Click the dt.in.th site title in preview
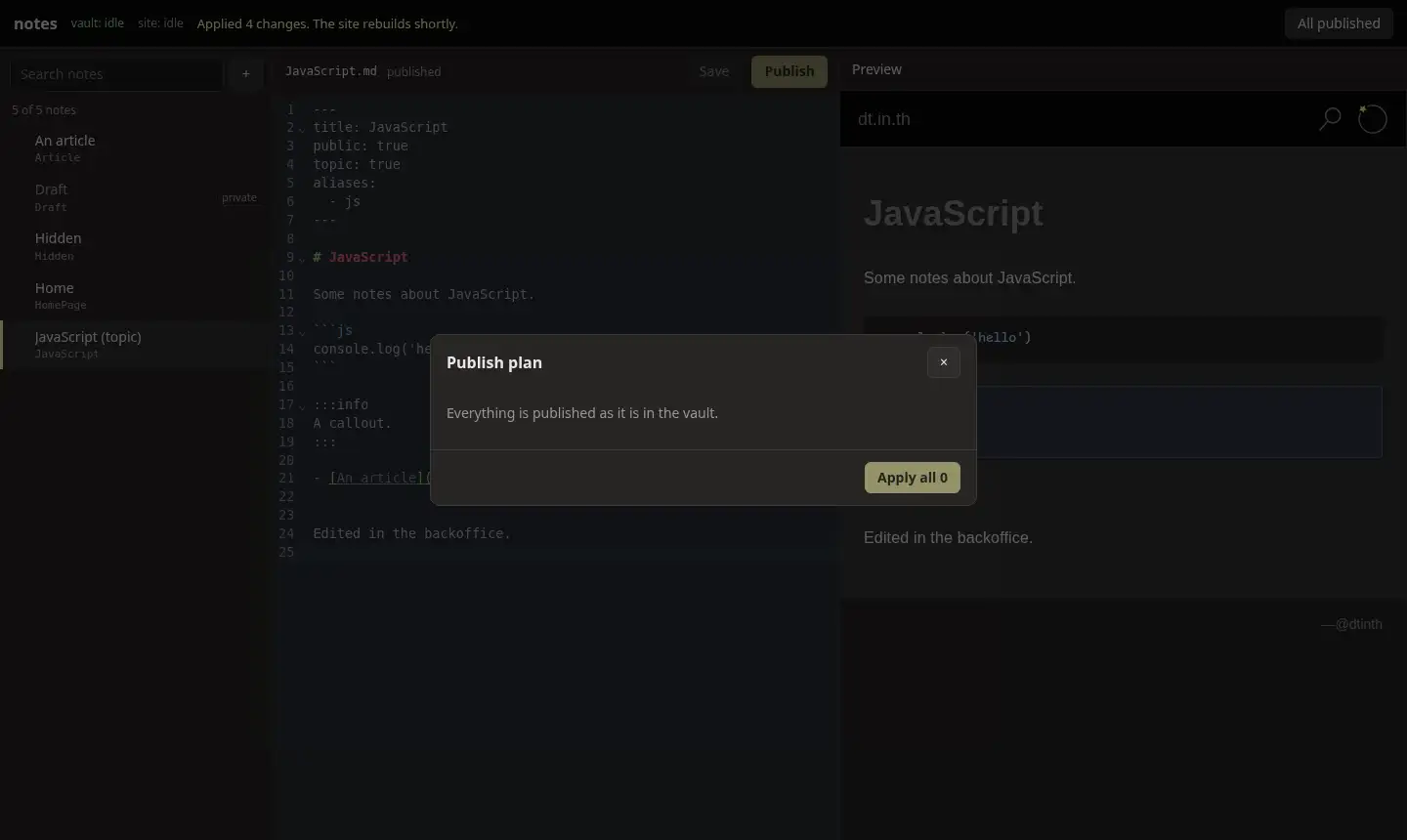 pos(884,119)
